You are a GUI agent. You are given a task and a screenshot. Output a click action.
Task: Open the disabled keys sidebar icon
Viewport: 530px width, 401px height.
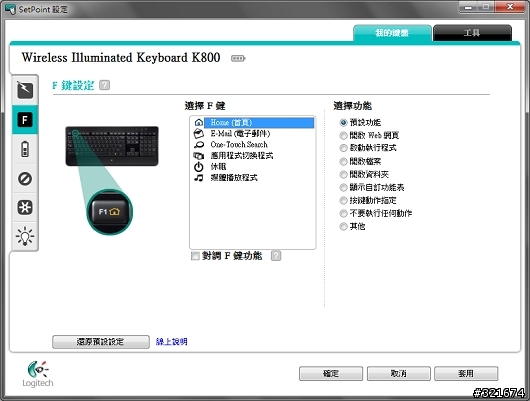click(x=25, y=179)
